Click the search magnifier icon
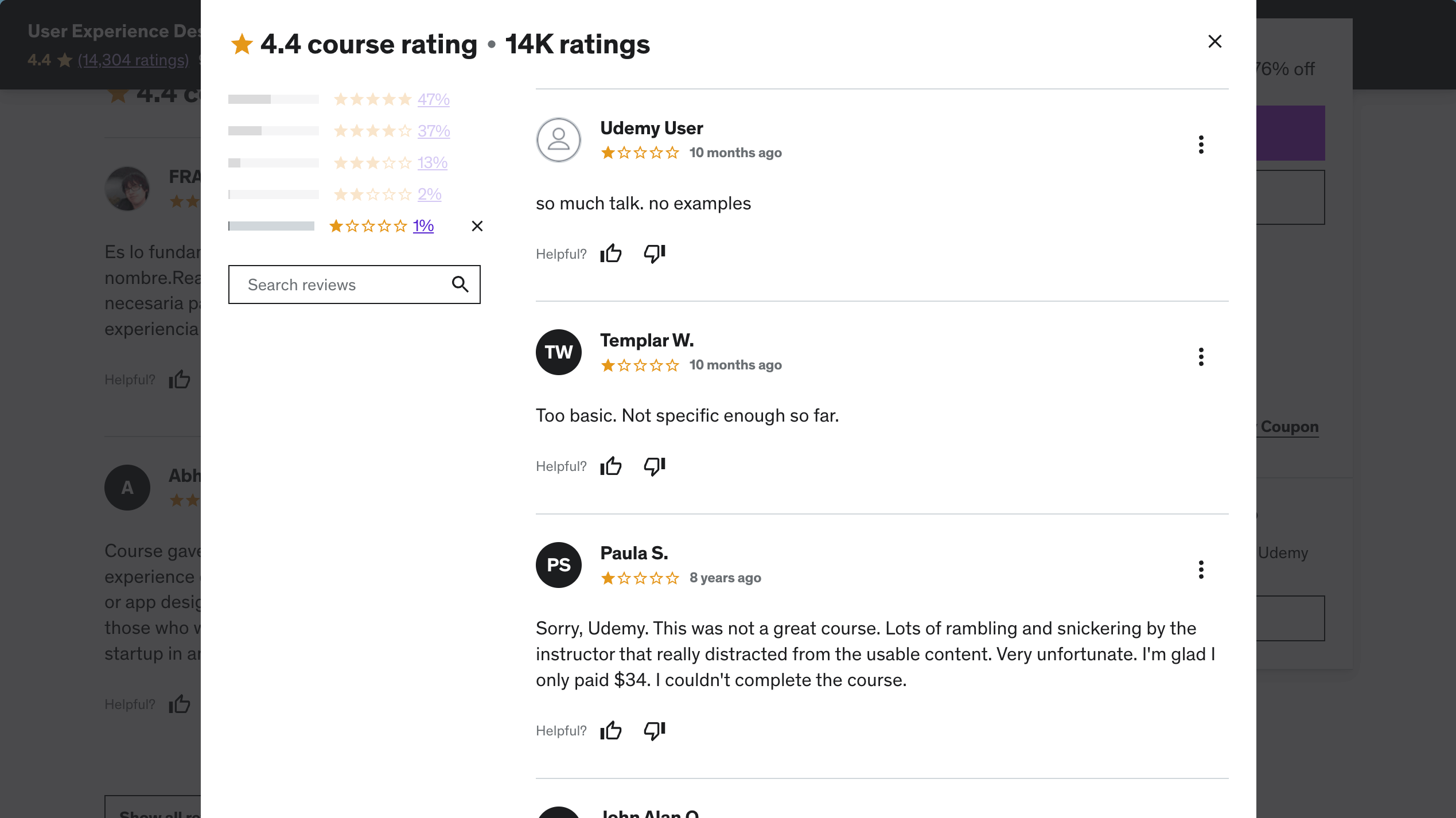This screenshot has height=818, width=1456. [460, 284]
